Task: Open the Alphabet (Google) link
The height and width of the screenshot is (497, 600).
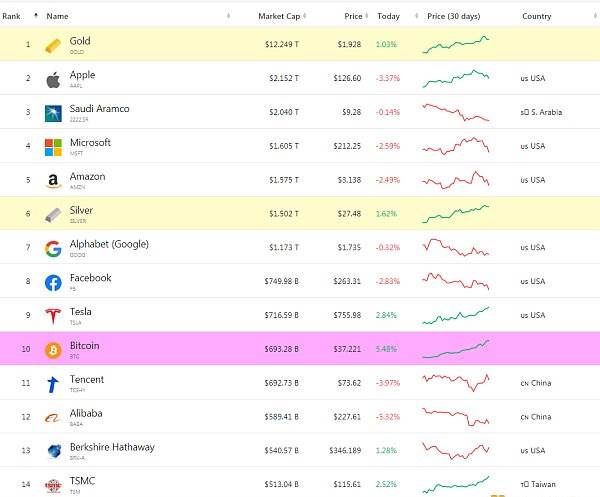Action: coord(109,244)
